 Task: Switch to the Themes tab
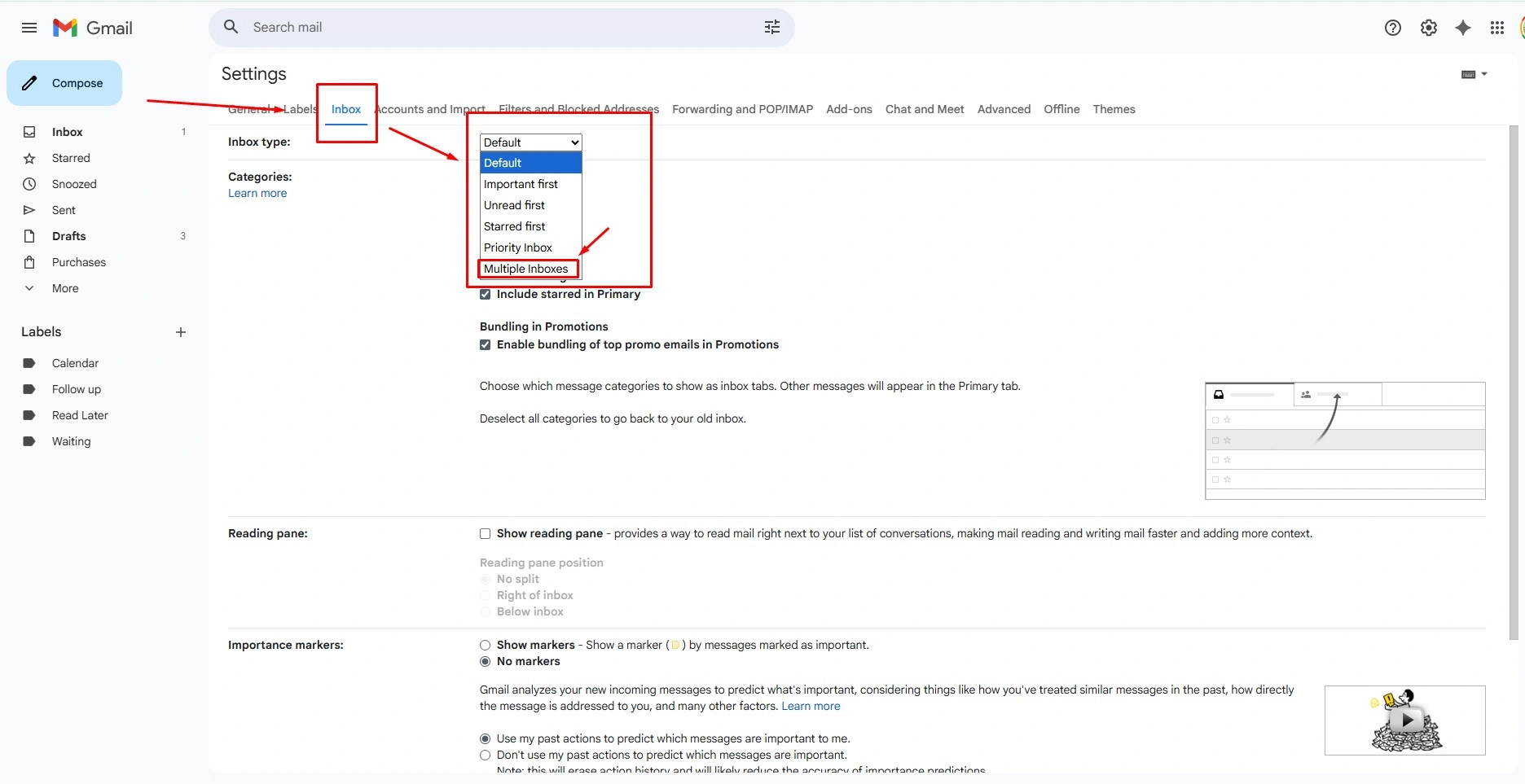(x=1114, y=109)
